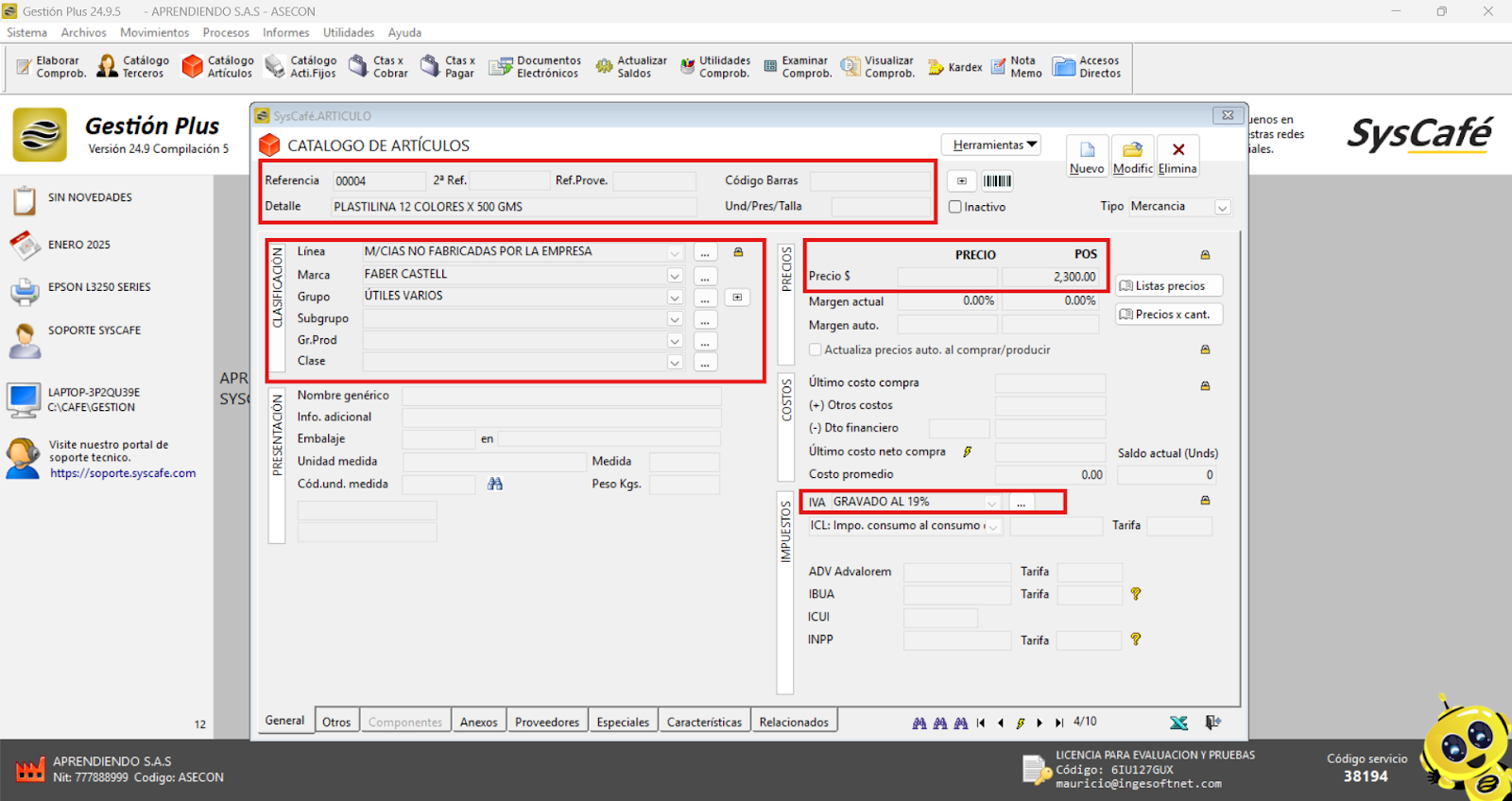Click the binoculars icon next to Cód.und. medida

495,484
